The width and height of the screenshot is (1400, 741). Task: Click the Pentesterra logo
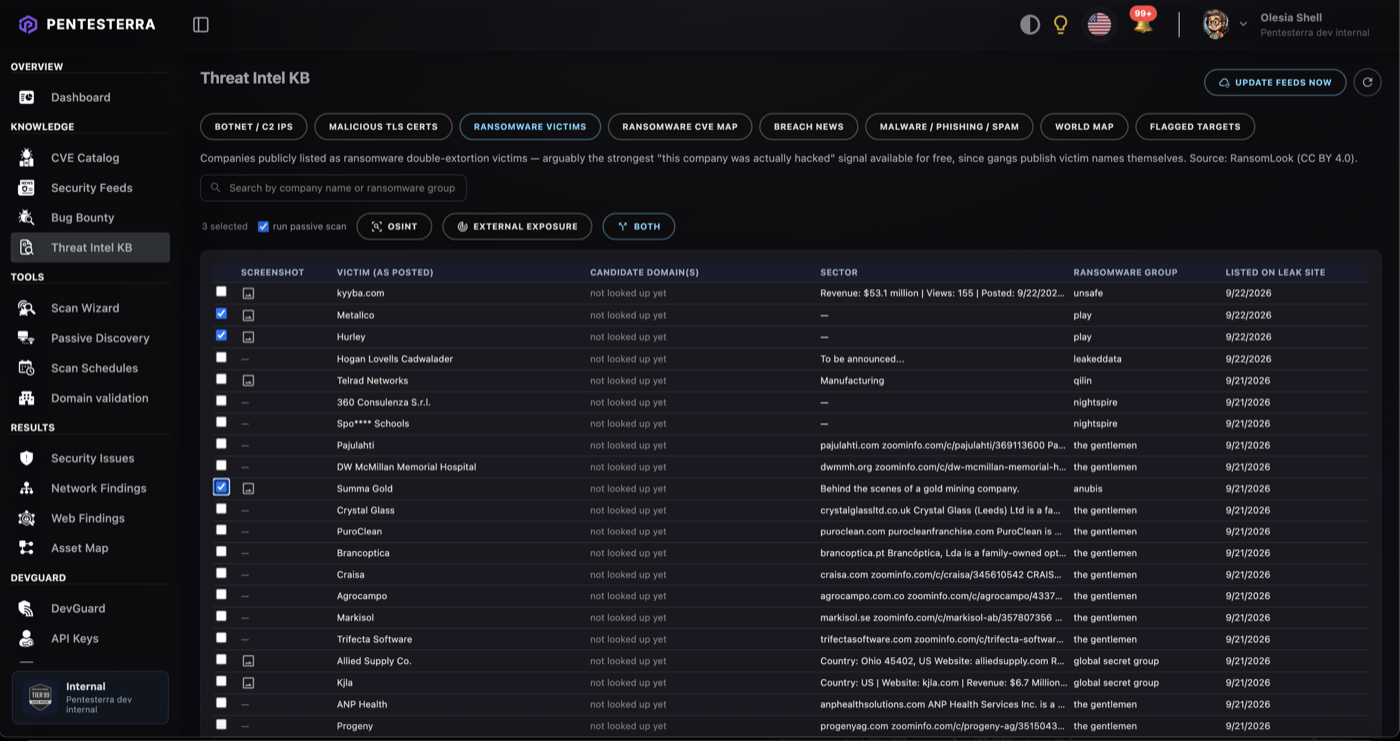coord(87,25)
